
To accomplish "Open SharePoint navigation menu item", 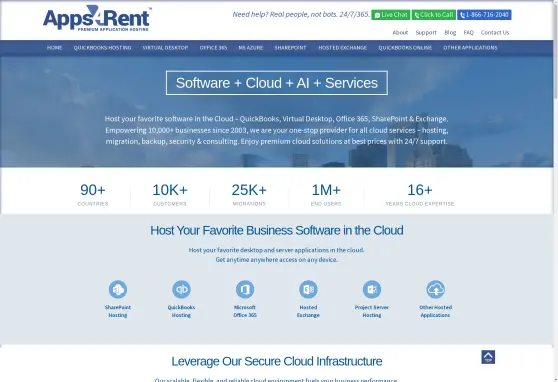I will tap(290, 48).
